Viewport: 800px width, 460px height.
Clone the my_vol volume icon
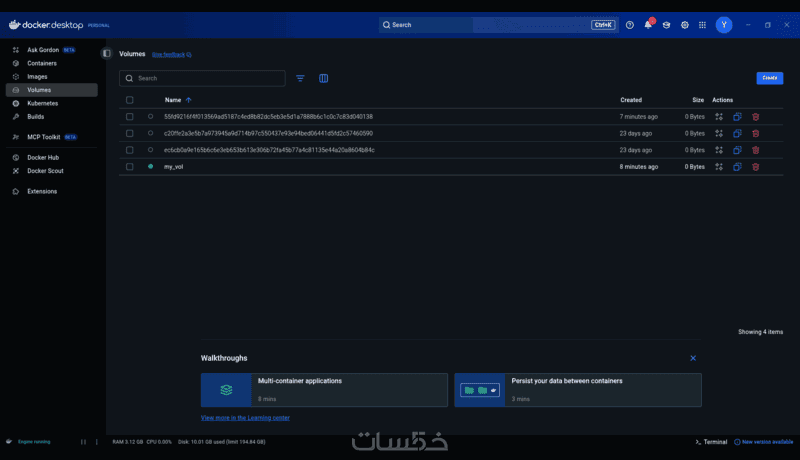(737, 167)
